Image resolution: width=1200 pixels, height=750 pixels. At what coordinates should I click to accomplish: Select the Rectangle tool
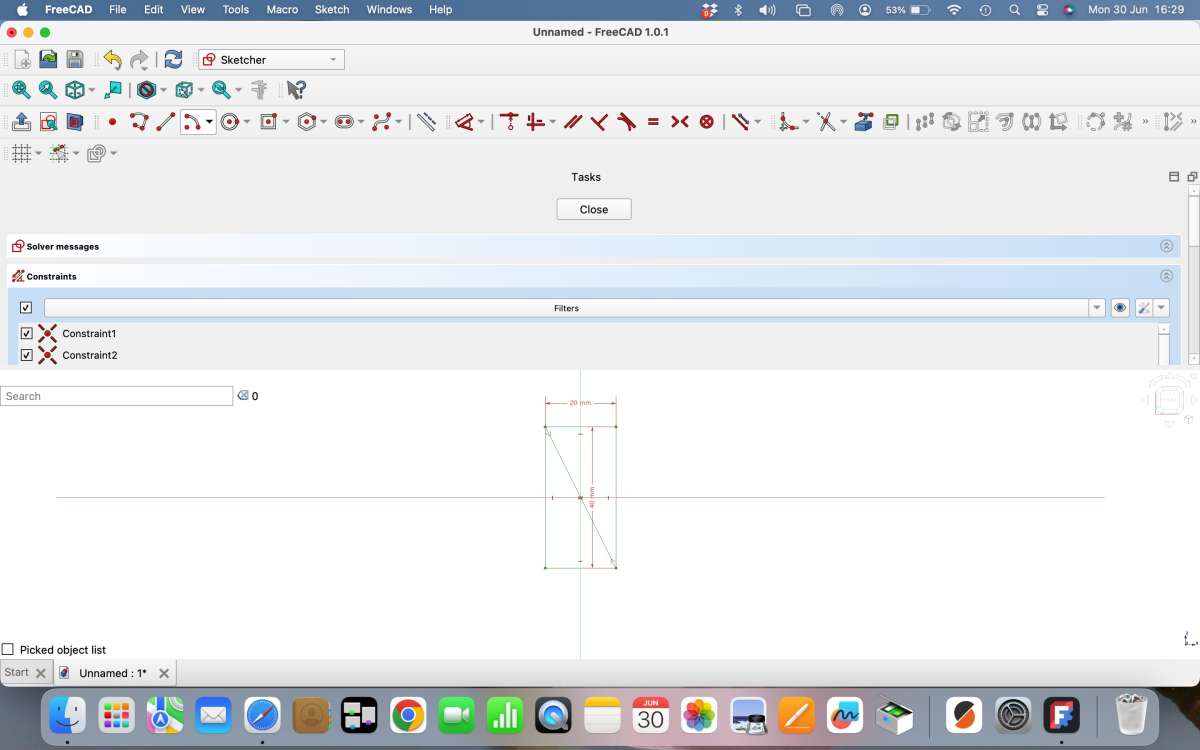point(268,122)
